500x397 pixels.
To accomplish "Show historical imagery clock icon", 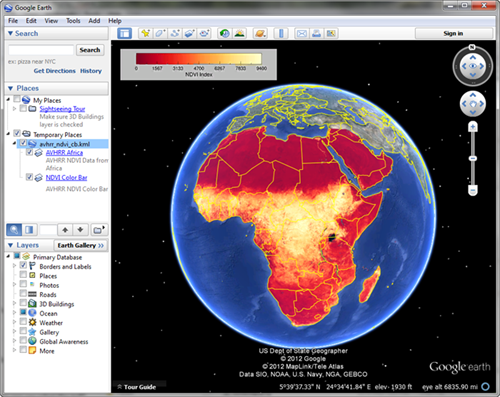I will pos(225,33).
